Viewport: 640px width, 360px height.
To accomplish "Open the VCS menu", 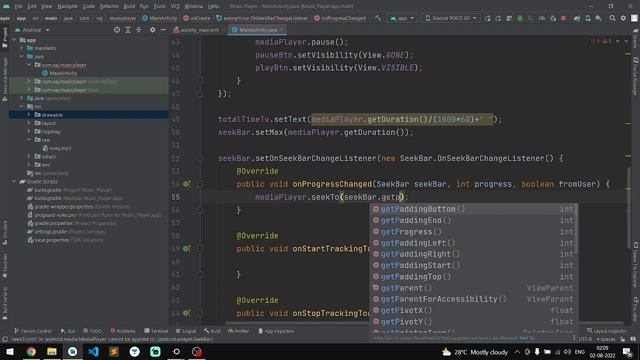I will click(175, 6).
